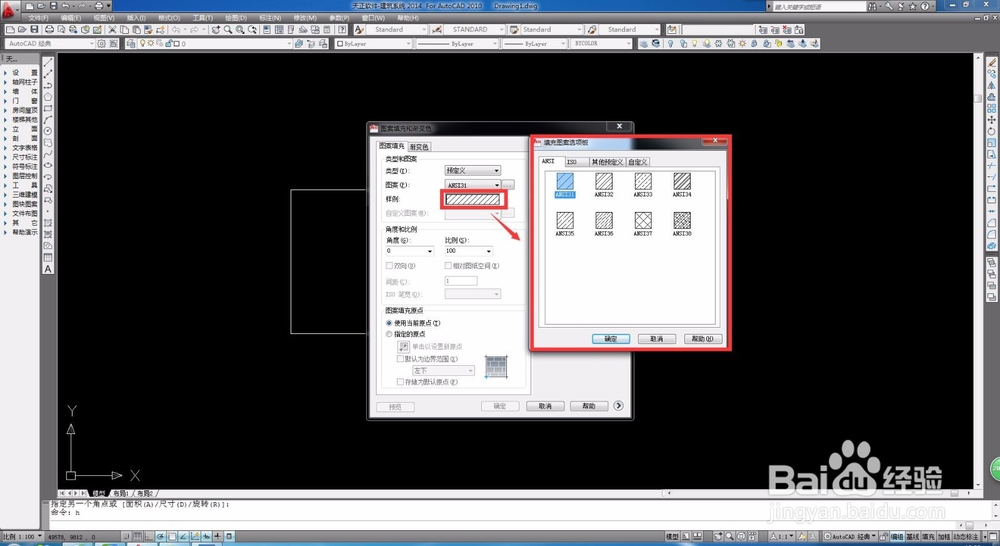
Task: Click the pattern browse ellipsis button
Action: click(x=508, y=185)
